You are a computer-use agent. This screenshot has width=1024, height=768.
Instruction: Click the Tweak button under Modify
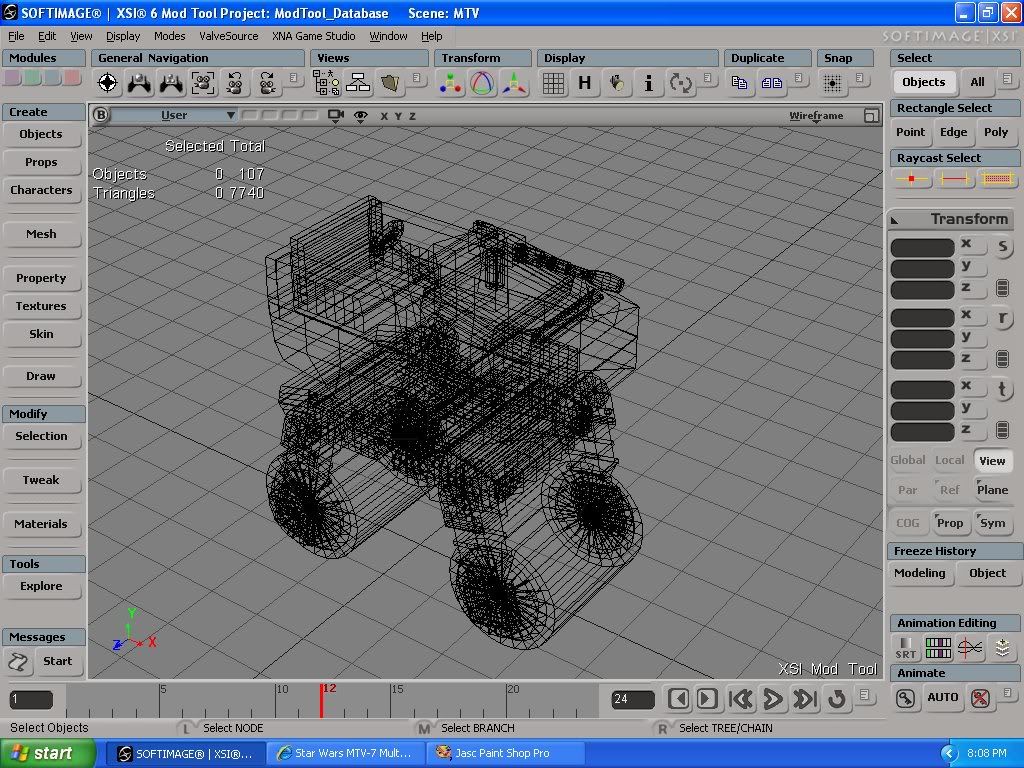click(41, 480)
